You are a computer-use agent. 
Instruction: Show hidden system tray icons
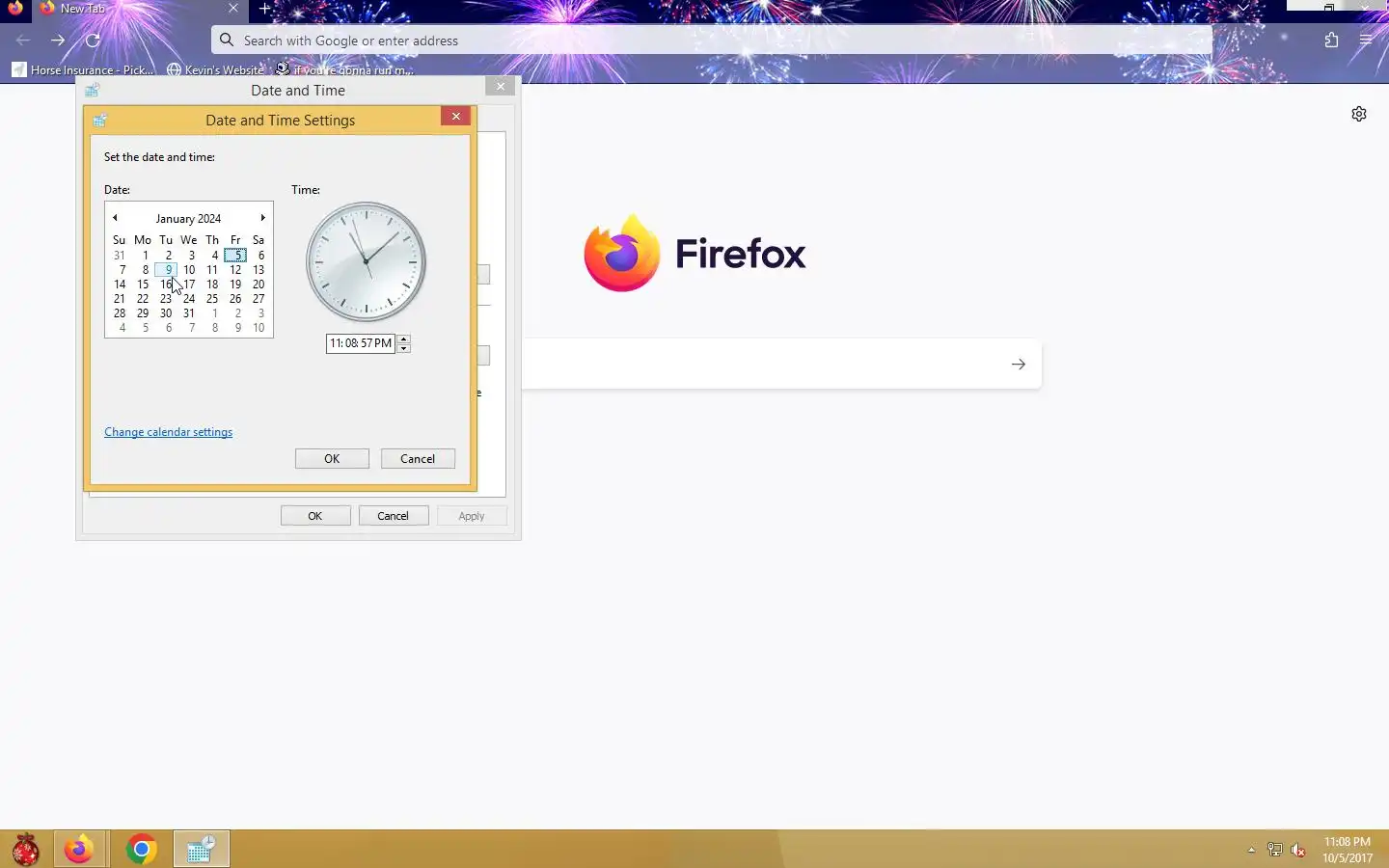tap(1251, 850)
